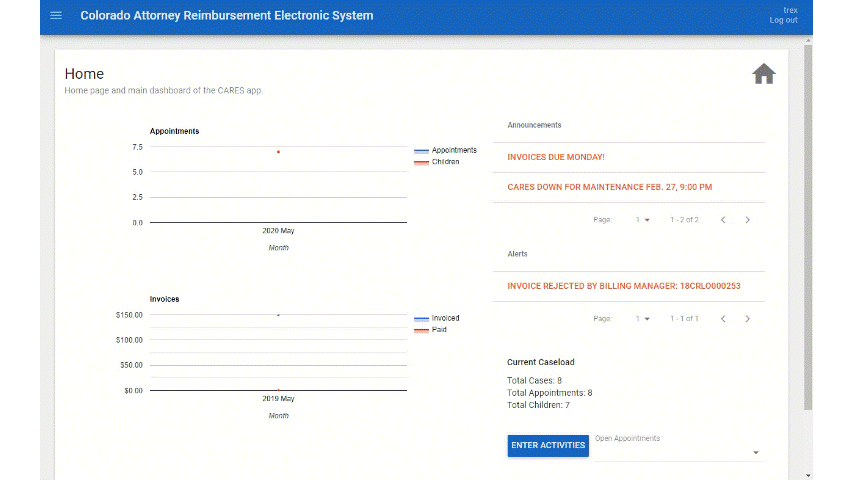Click the Invoices chart title
Viewport: 853px width, 480px height.
click(x=164, y=299)
